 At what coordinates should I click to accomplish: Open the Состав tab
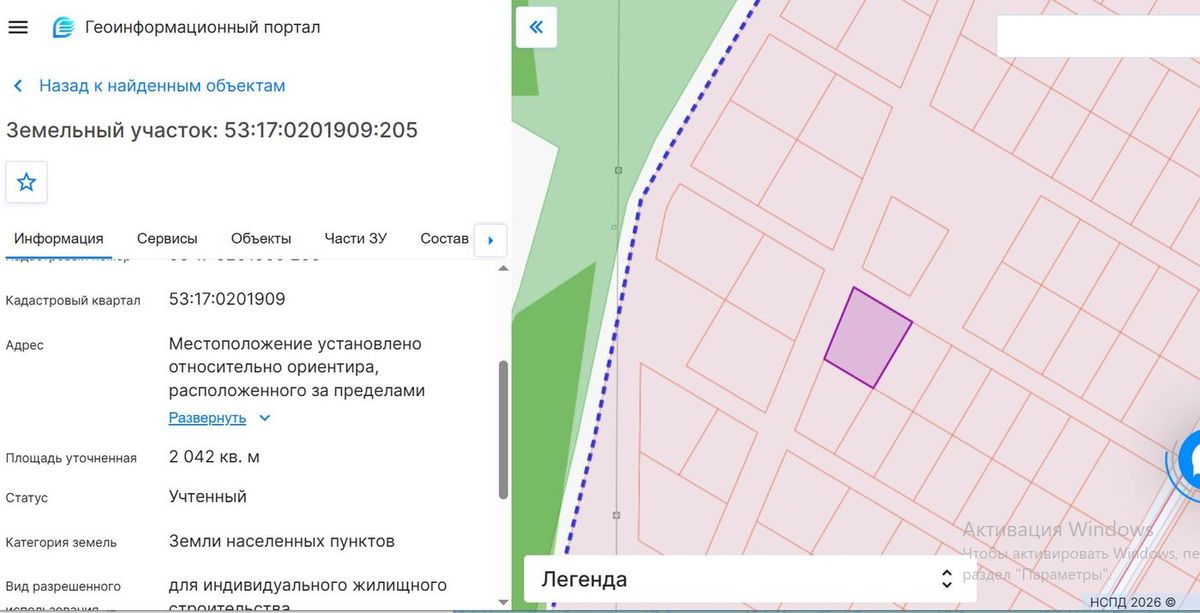coord(444,239)
